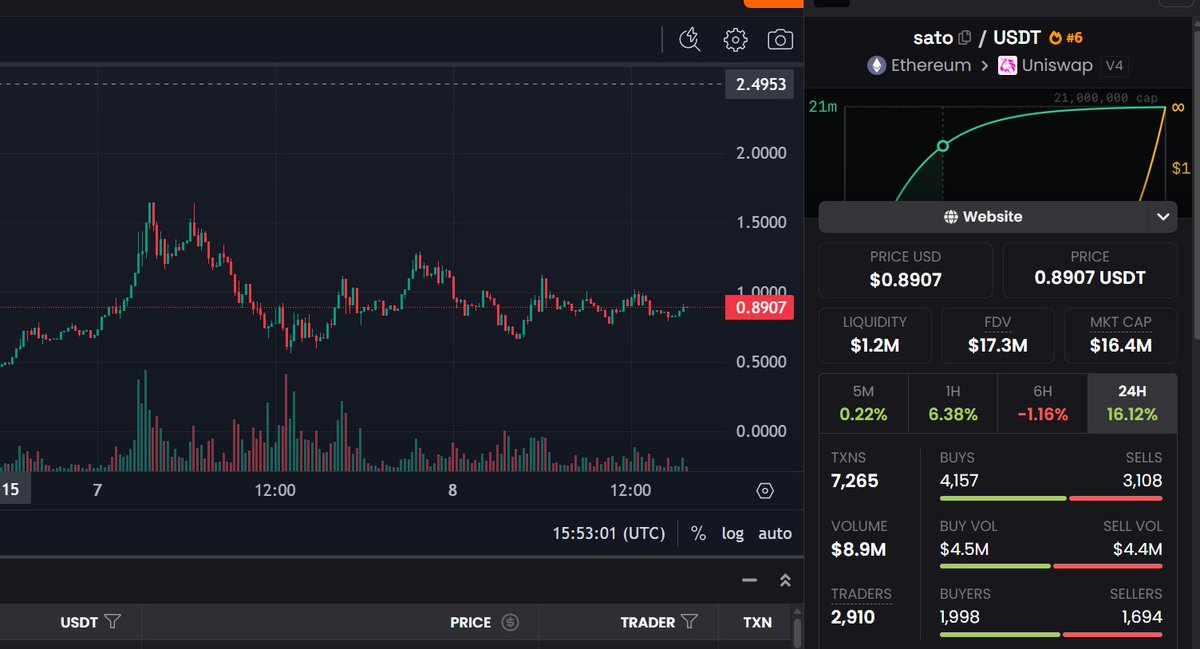Click the BUYERS count 1,998
The image size is (1200, 649).
[959, 617]
